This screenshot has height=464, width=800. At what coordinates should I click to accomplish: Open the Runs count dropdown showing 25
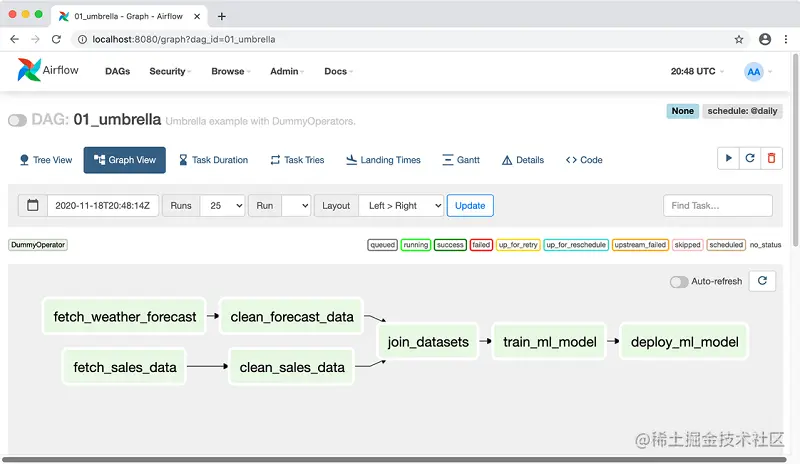tap(222, 205)
